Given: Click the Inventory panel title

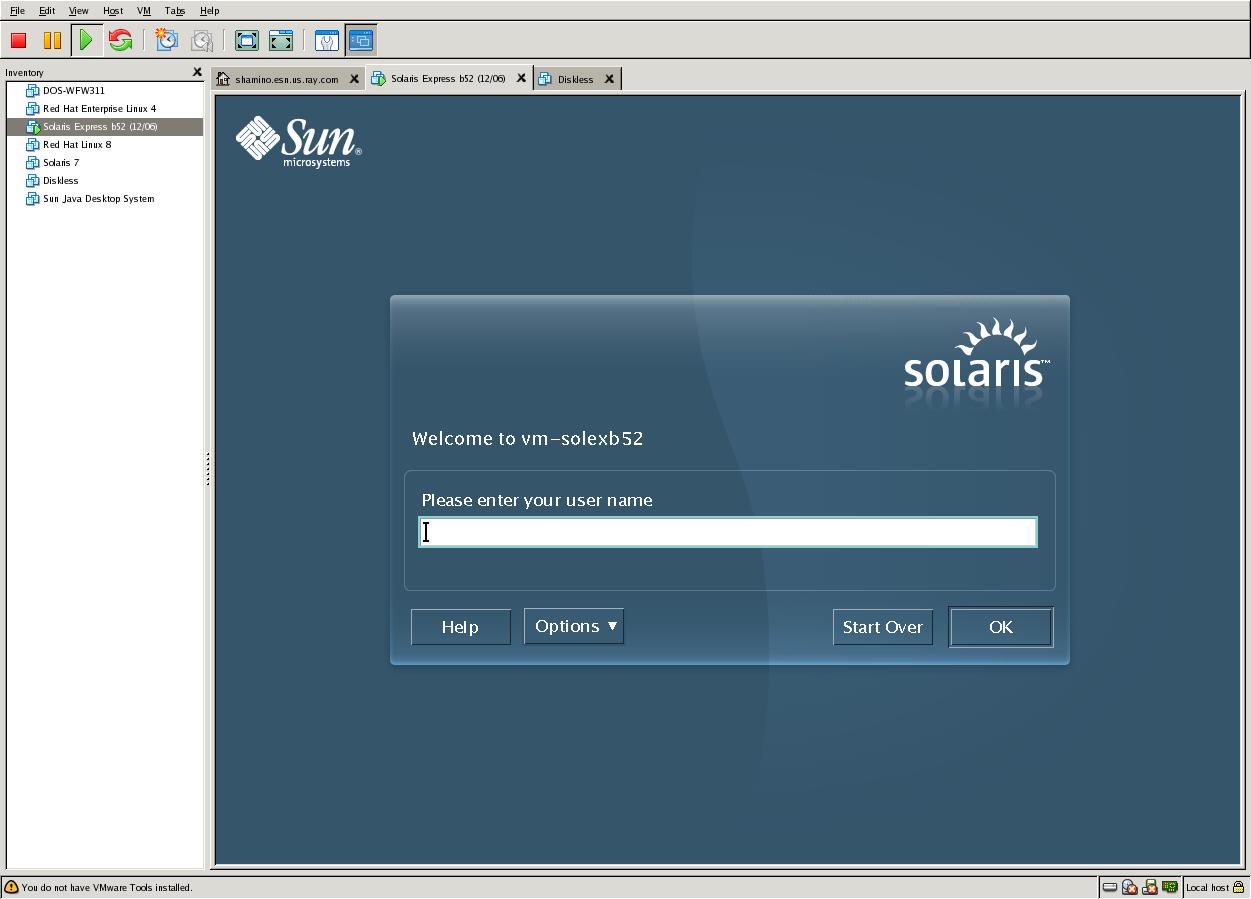Looking at the screenshot, I should pos(24,73).
